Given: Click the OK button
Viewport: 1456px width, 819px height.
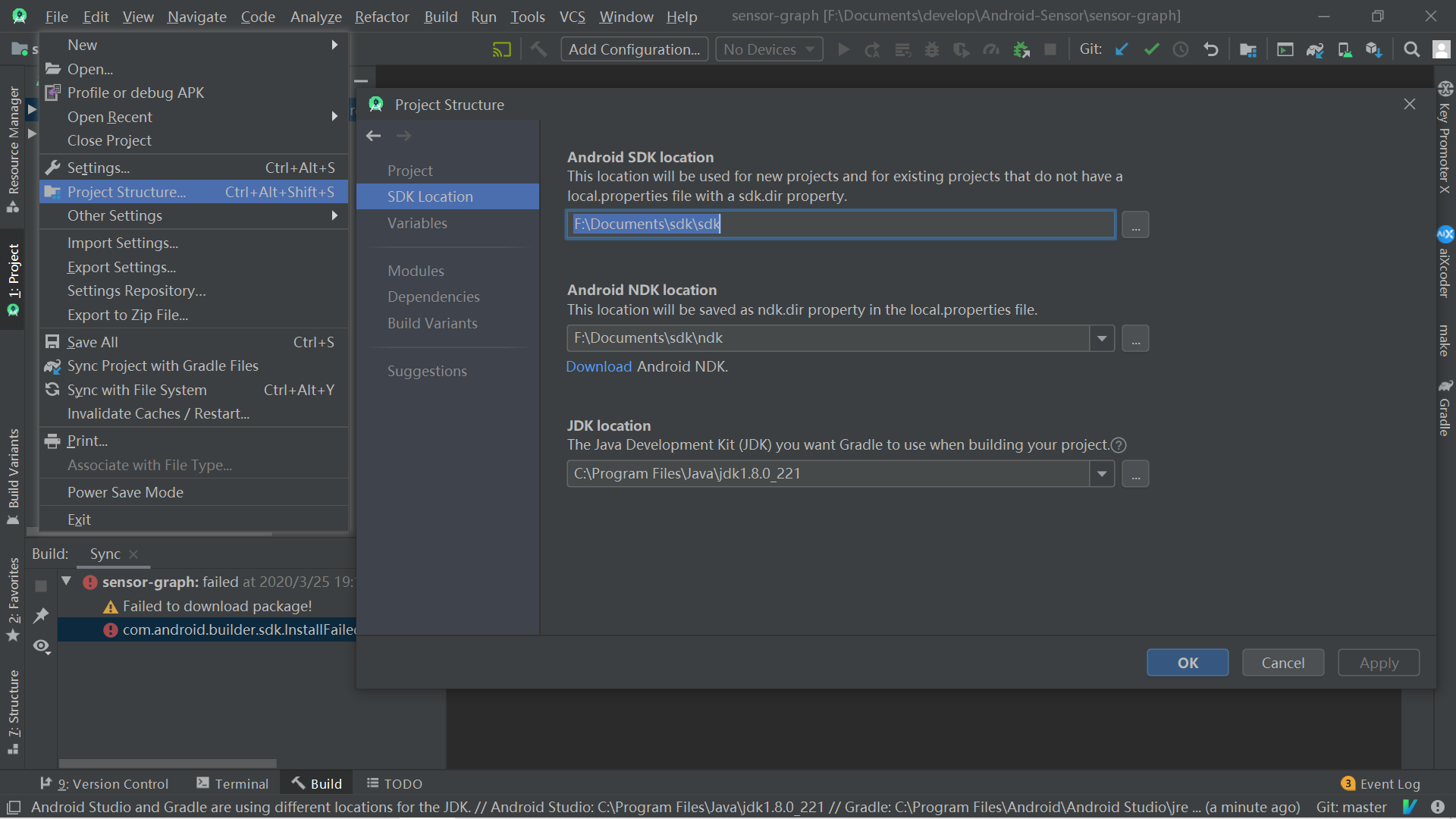Looking at the screenshot, I should (x=1188, y=663).
